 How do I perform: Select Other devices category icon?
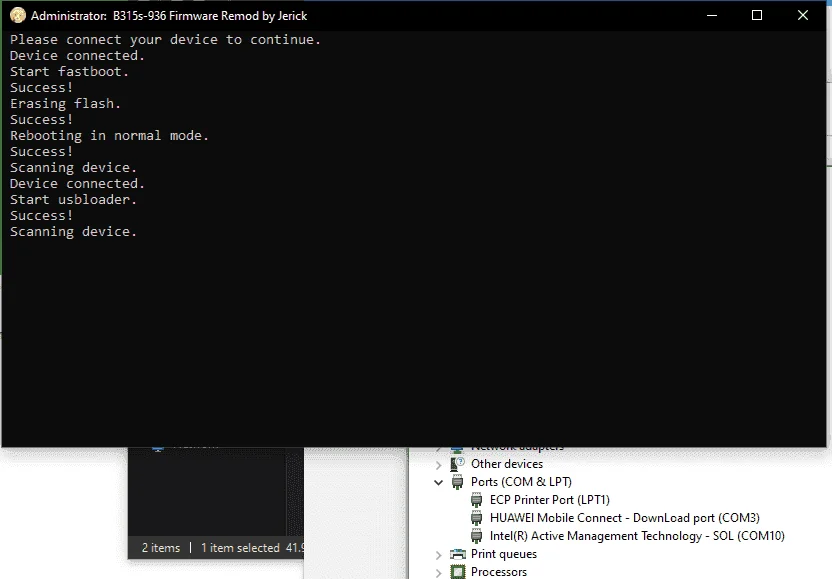pyautogui.click(x=457, y=464)
